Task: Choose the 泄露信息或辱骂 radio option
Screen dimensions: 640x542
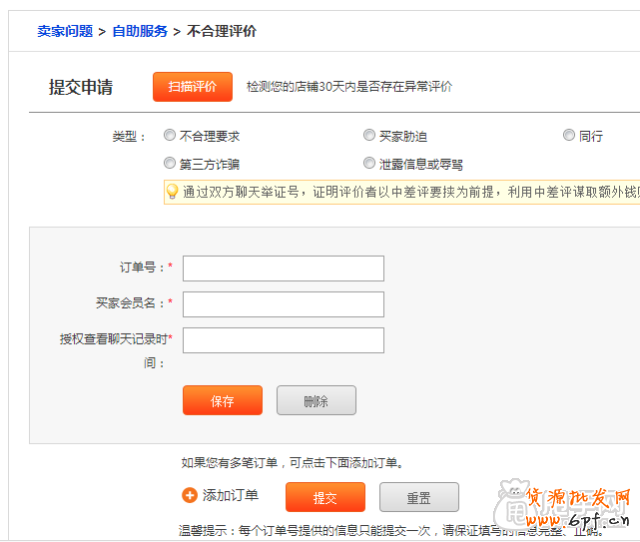Action: click(x=370, y=162)
